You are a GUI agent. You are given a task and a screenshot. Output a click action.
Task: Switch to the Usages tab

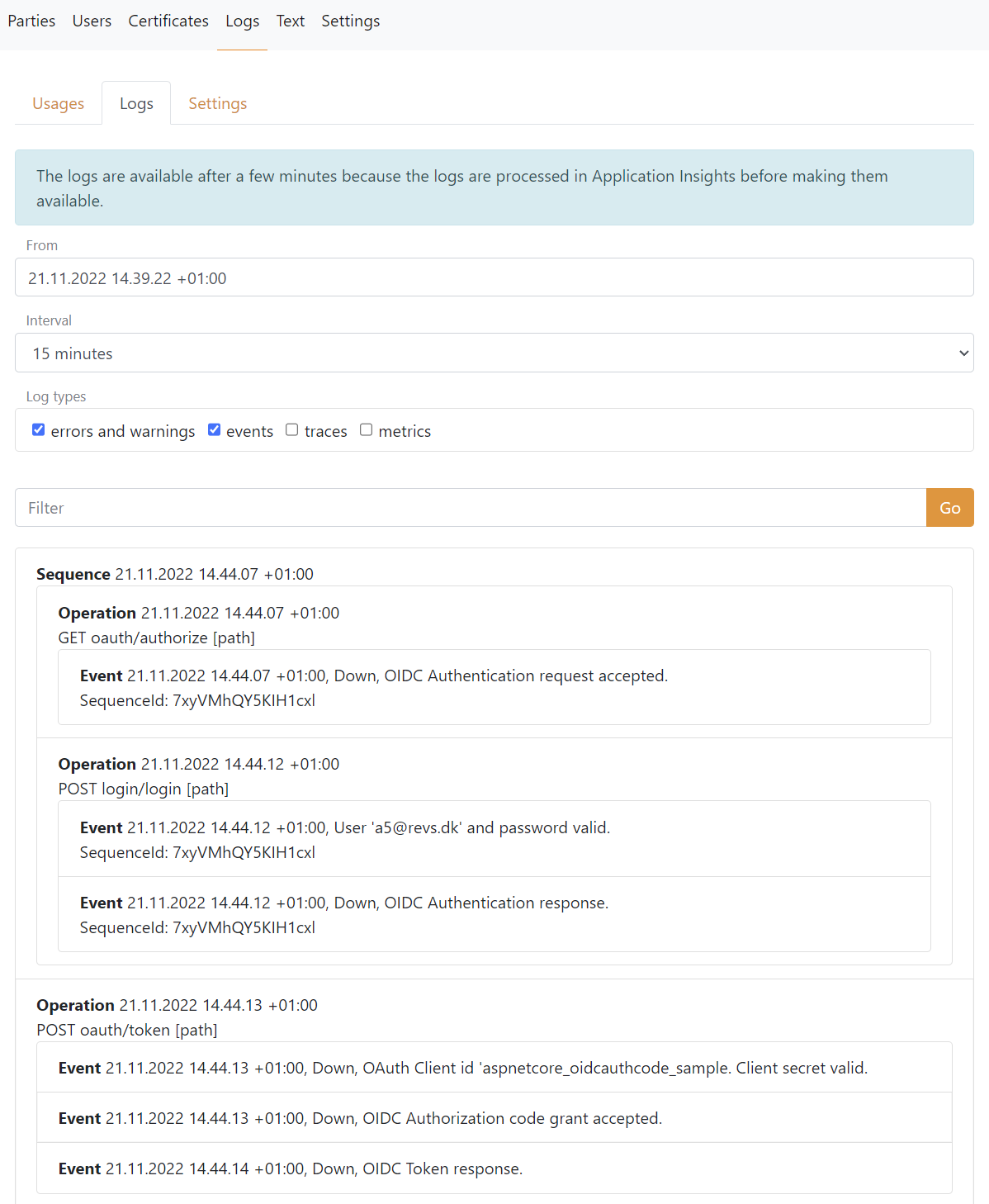pos(58,102)
